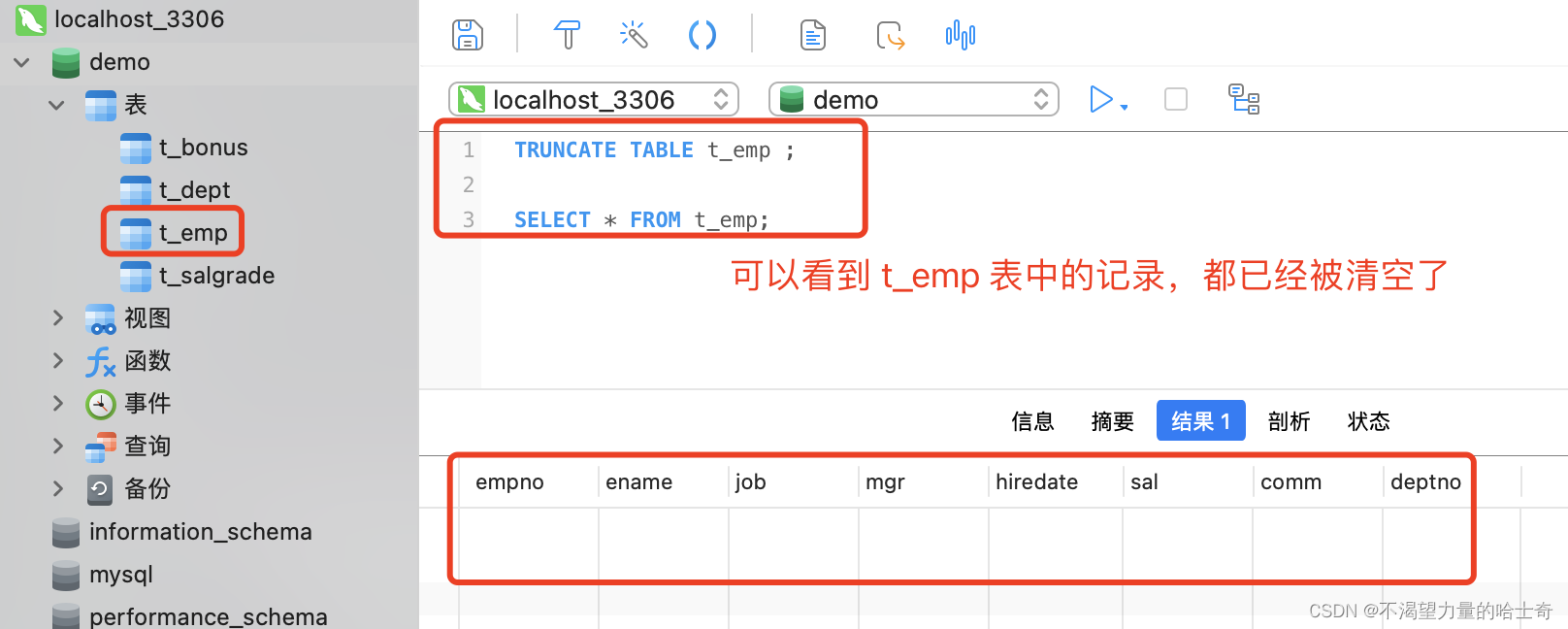Collapse the demo database node chevron
Screen dimensions: 1568x629
(21, 62)
